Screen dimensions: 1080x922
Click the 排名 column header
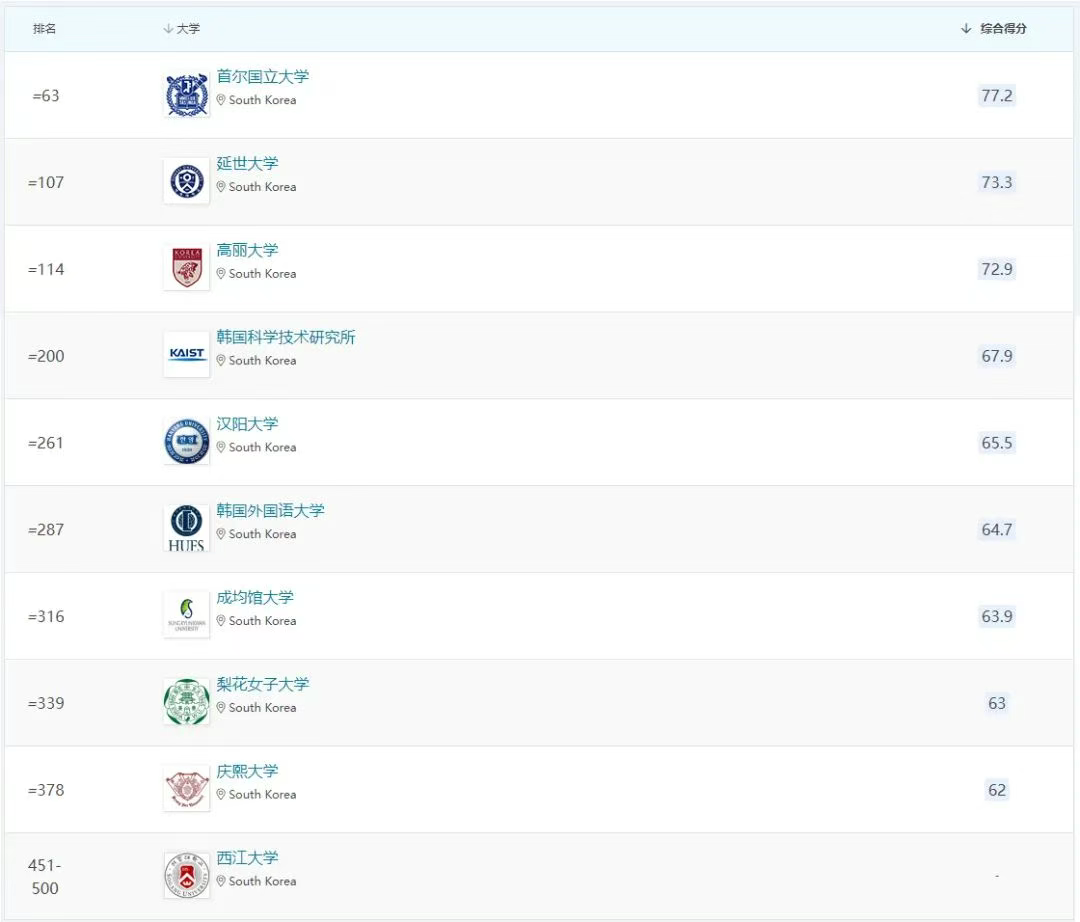click(44, 28)
